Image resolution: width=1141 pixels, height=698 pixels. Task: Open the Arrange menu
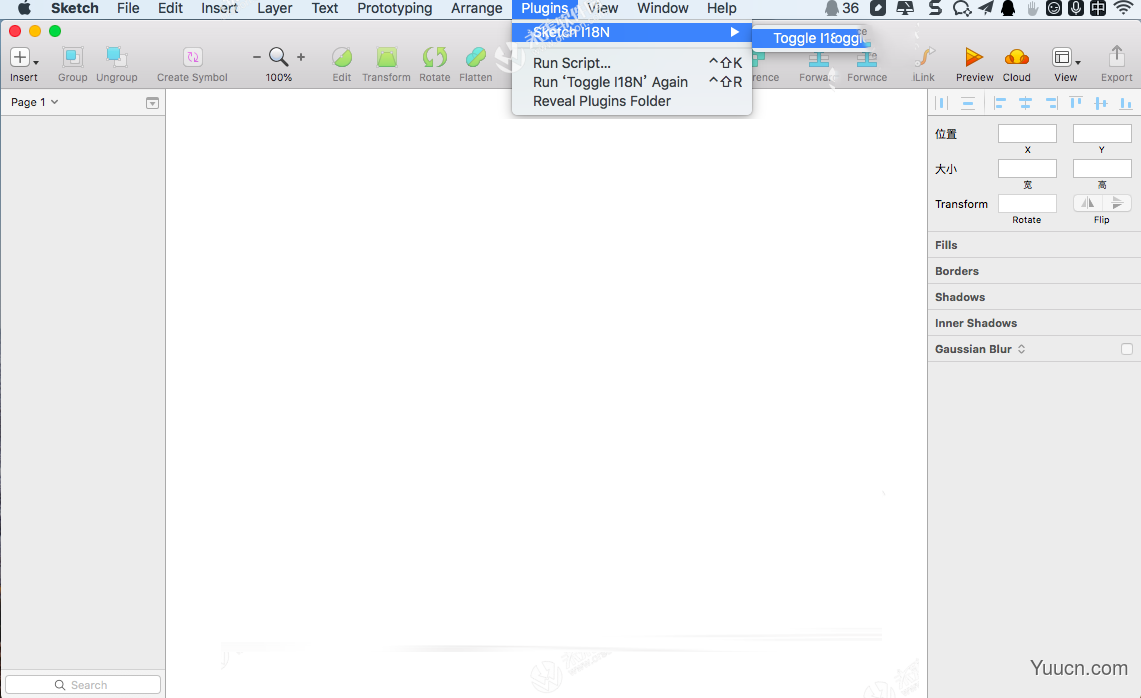477,9
